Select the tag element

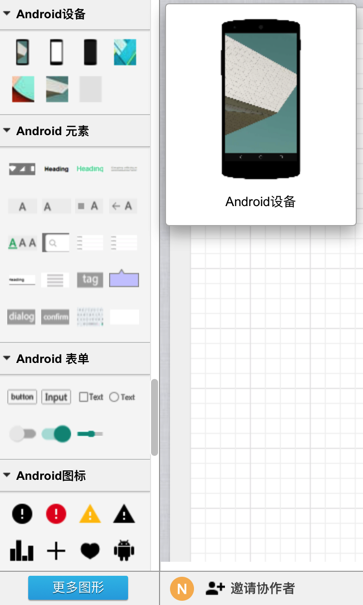click(x=90, y=280)
